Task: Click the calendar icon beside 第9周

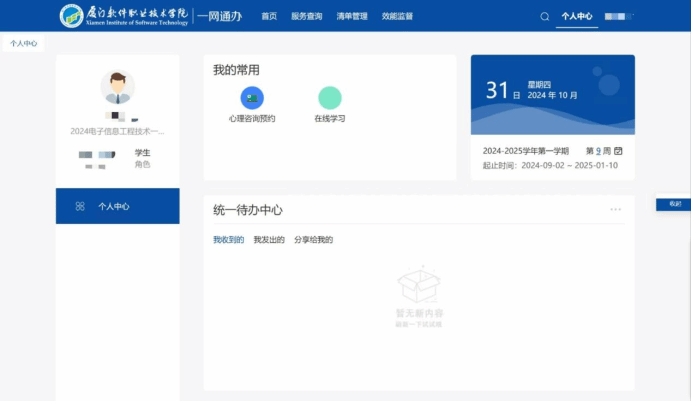Action: coord(619,151)
